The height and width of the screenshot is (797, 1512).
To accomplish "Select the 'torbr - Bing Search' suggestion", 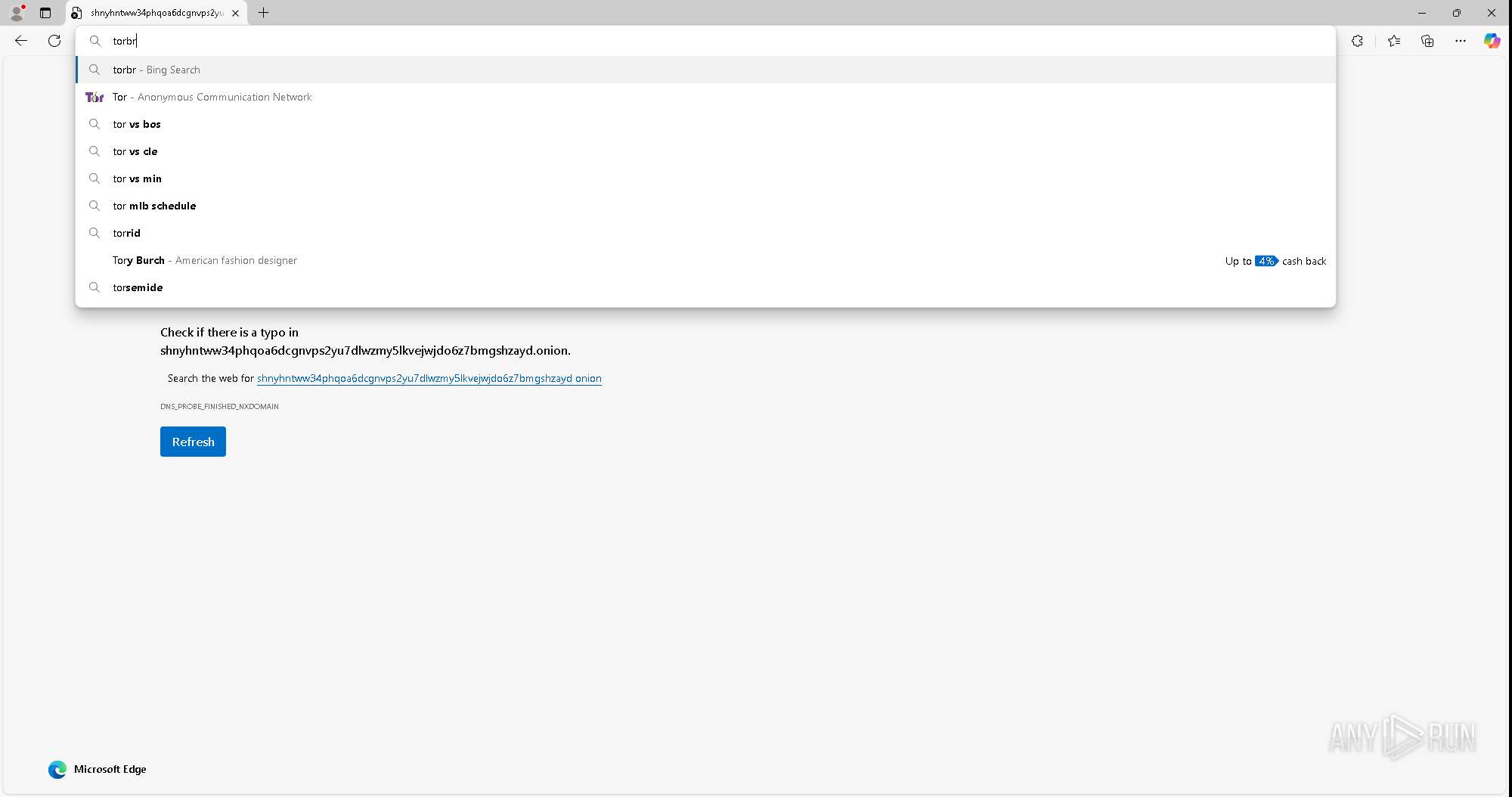I will click(x=705, y=70).
